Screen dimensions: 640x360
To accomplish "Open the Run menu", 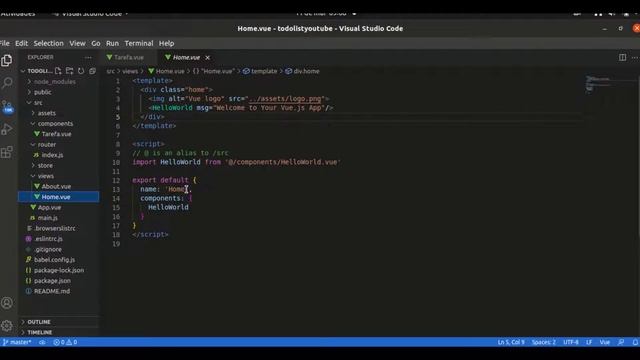I will pyautogui.click(x=112, y=43).
